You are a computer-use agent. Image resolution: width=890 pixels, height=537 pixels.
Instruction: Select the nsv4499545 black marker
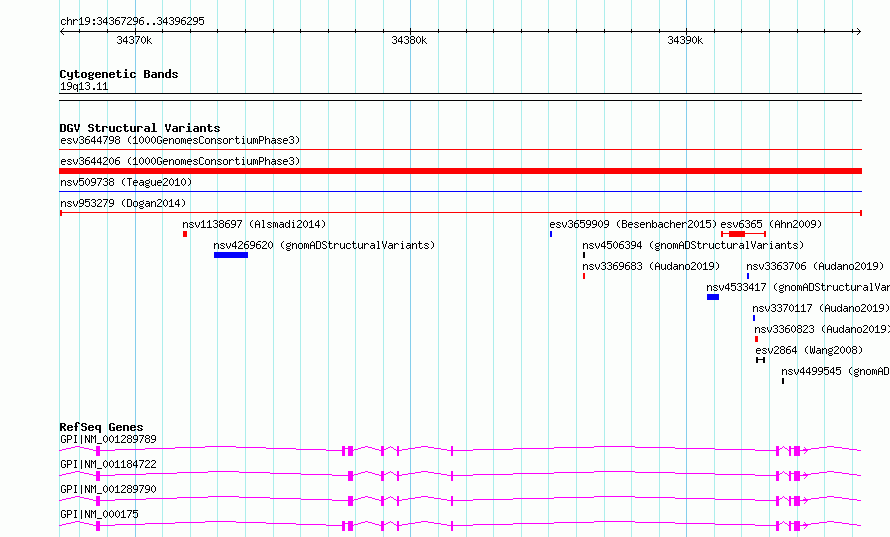coord(783,381)
